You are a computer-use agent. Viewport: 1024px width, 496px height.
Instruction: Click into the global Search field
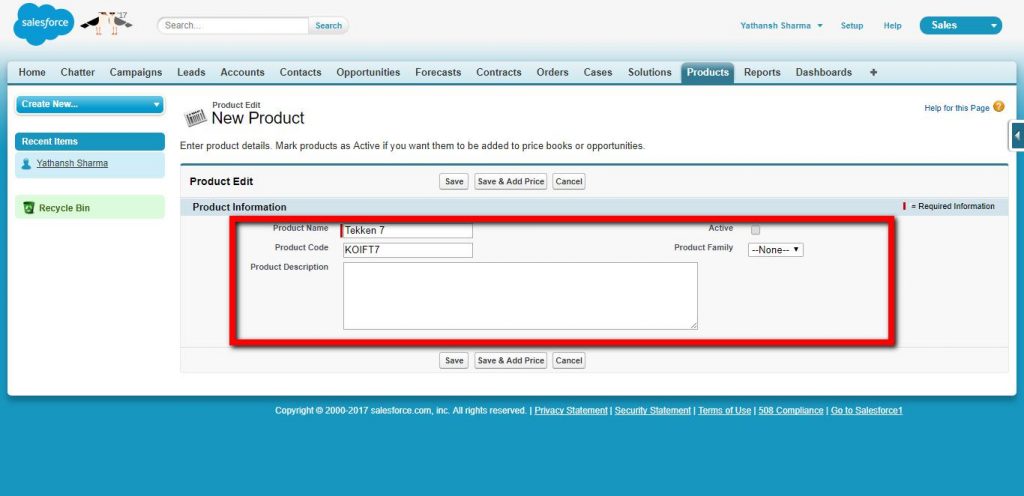click(233, 25)
